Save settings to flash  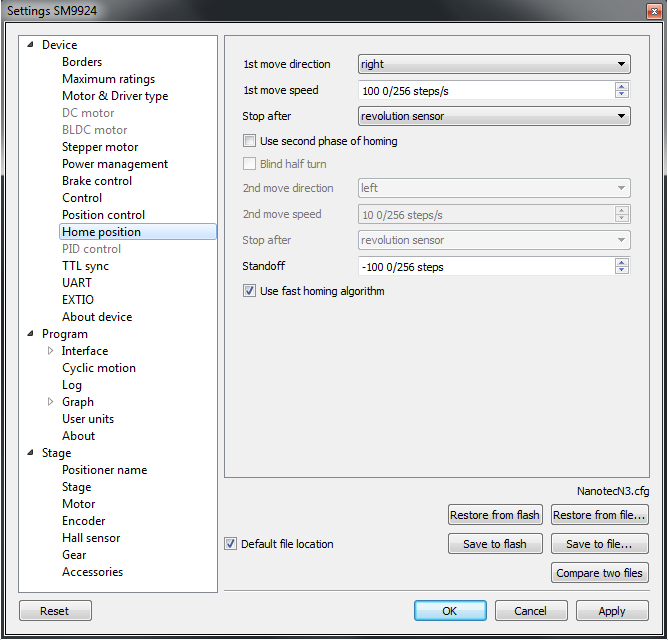point(495,544)
